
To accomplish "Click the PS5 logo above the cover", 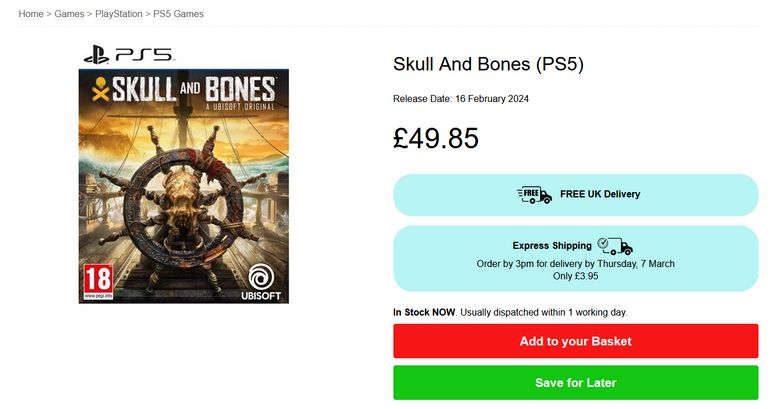I will click(128, 56).
